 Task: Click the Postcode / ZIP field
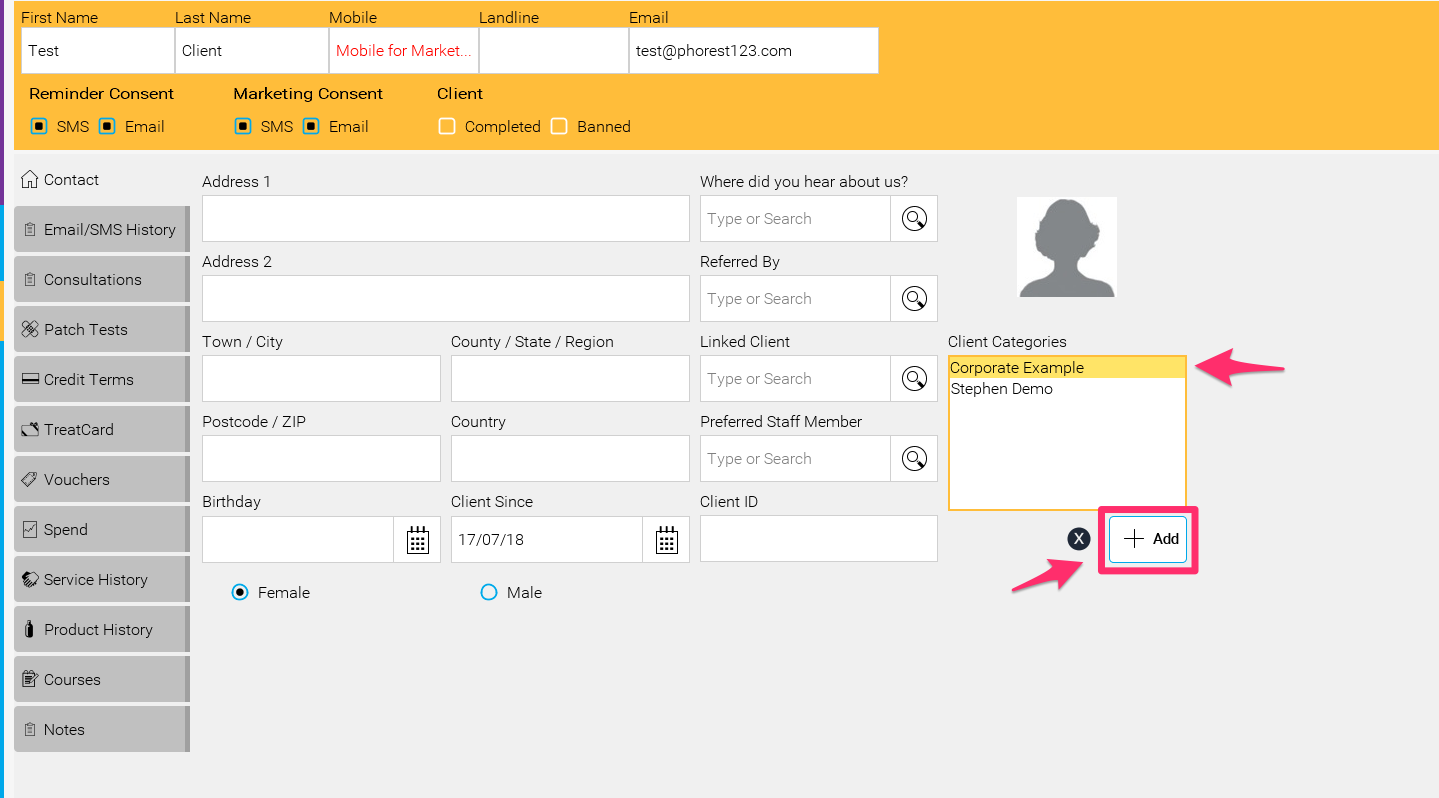(321, 459)
